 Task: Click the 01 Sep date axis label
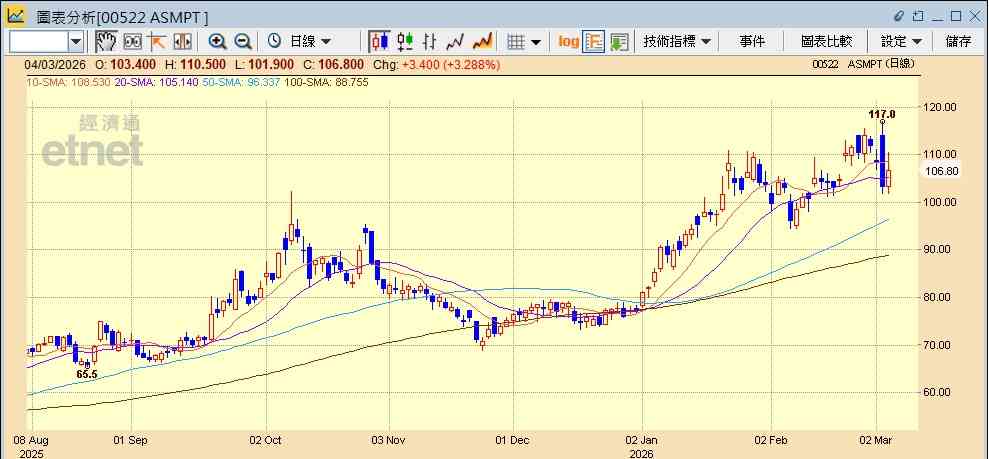[131, 439]
